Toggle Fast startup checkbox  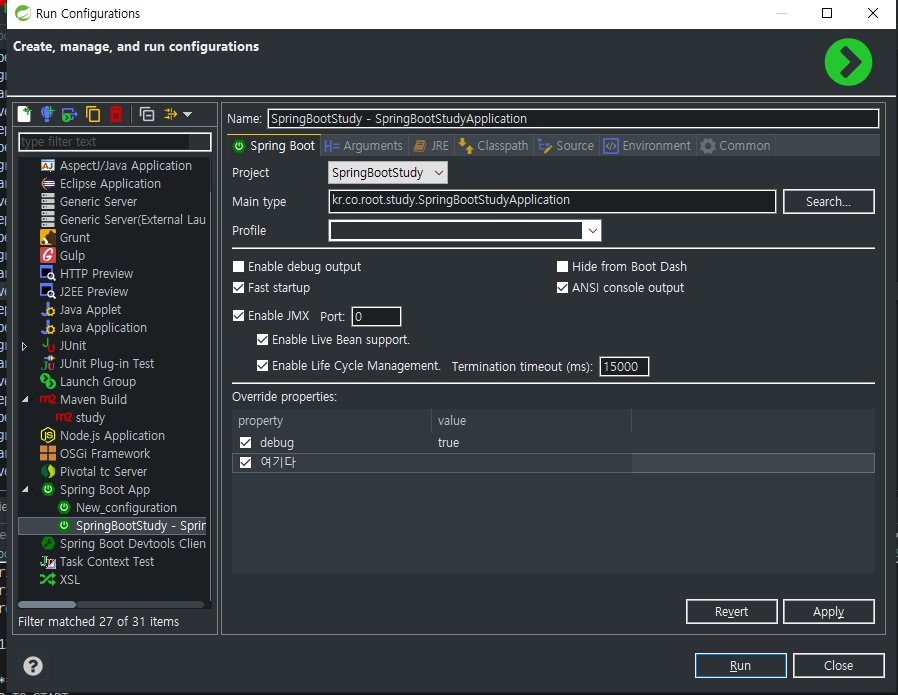pyautogui.click(x=238, y=288)
